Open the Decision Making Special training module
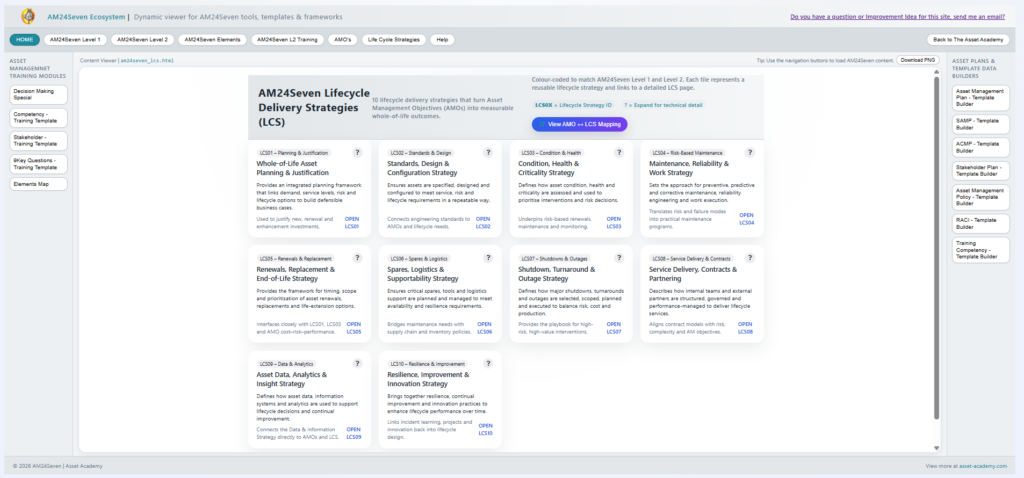The width and height of the screenshot is (1024, 478). click(x=39, y=95)
